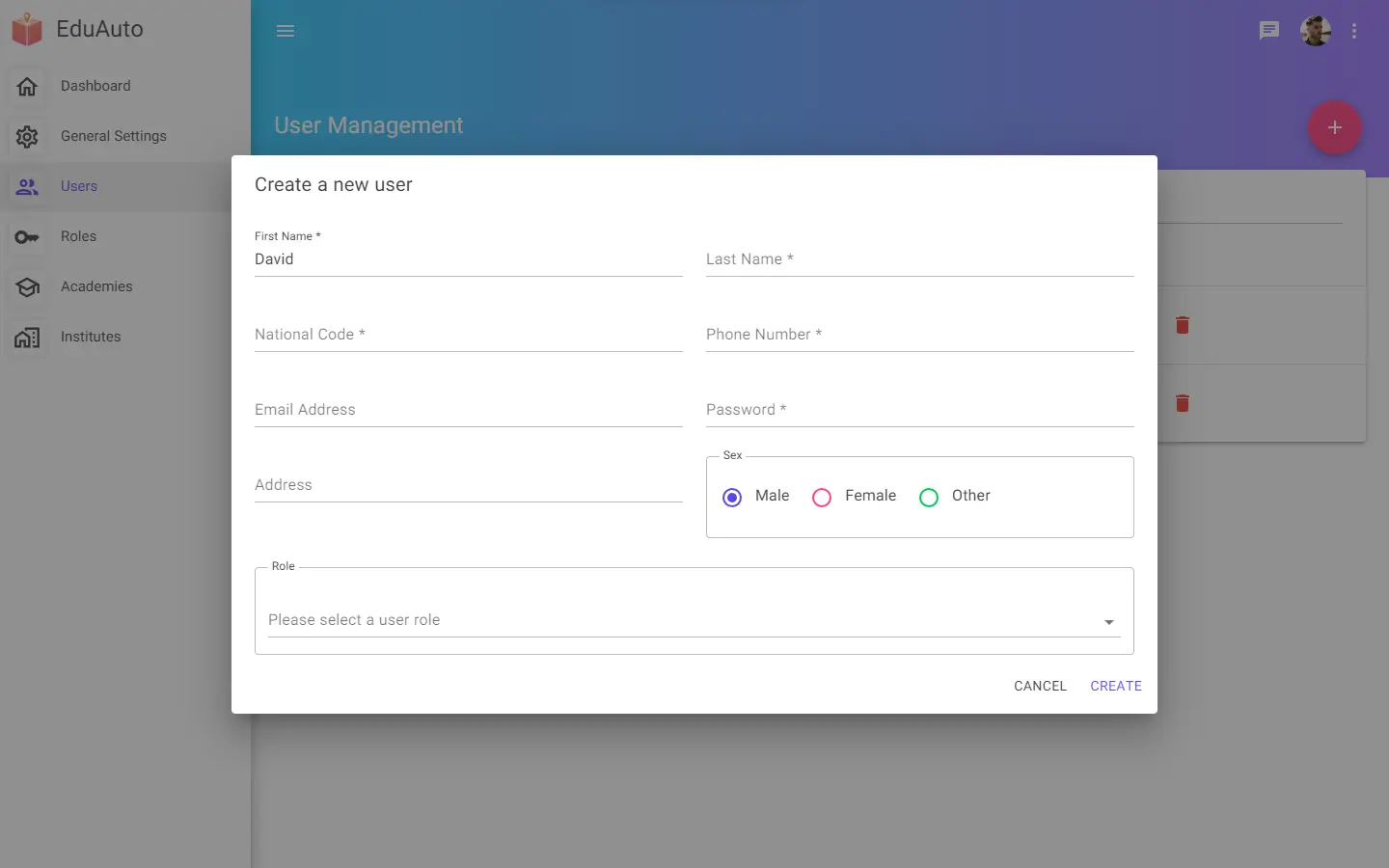Open the chat messages icon

tap(1269, 31)
